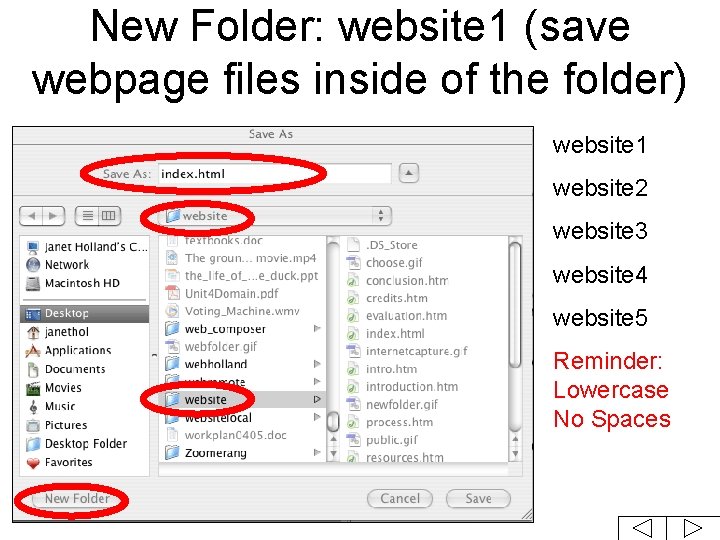Select the Desktop sidebar item
This screenshot has width=720, height=540.
click(85, 314)
